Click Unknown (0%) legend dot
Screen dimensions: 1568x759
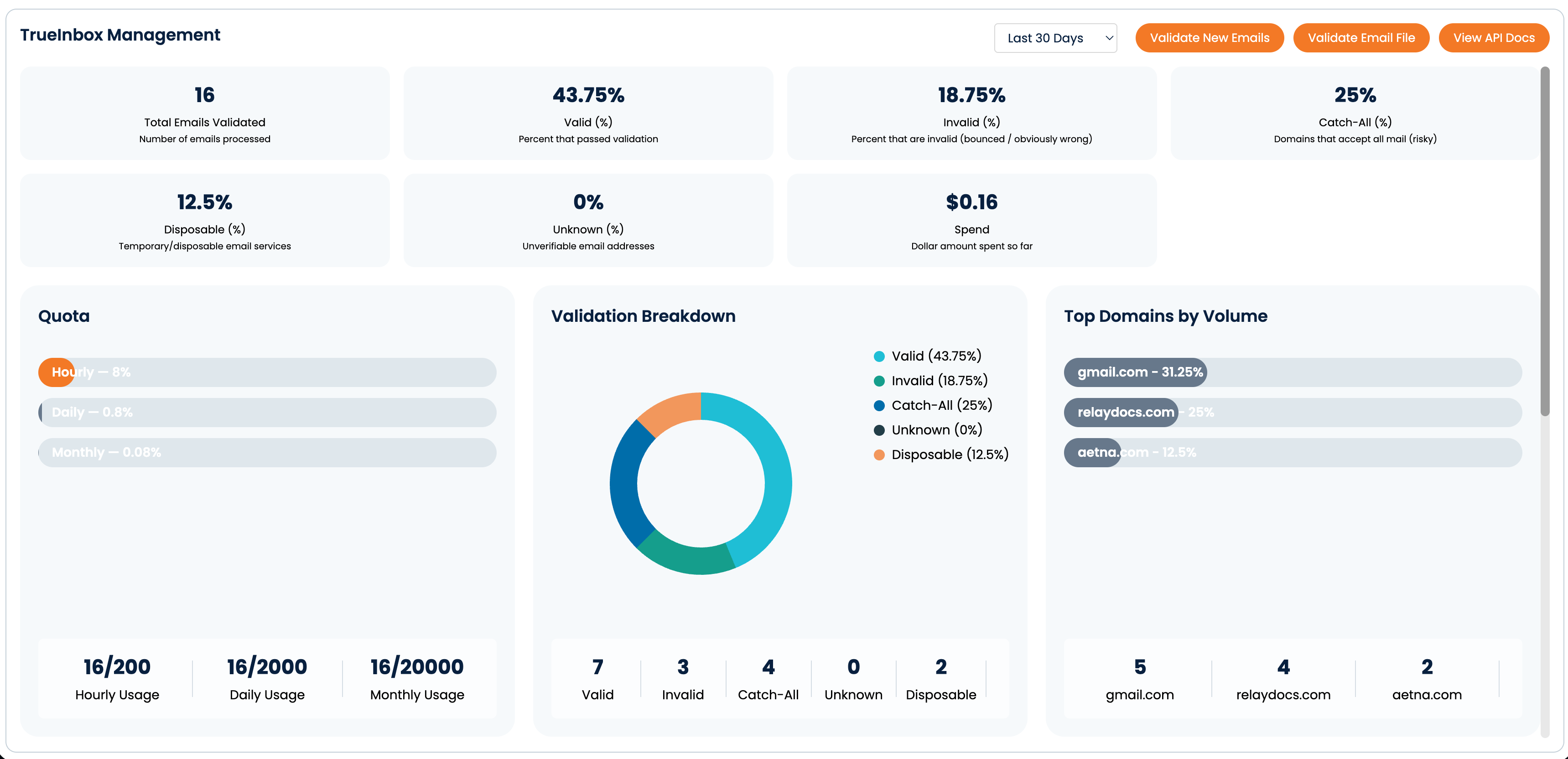coord(879,431)
